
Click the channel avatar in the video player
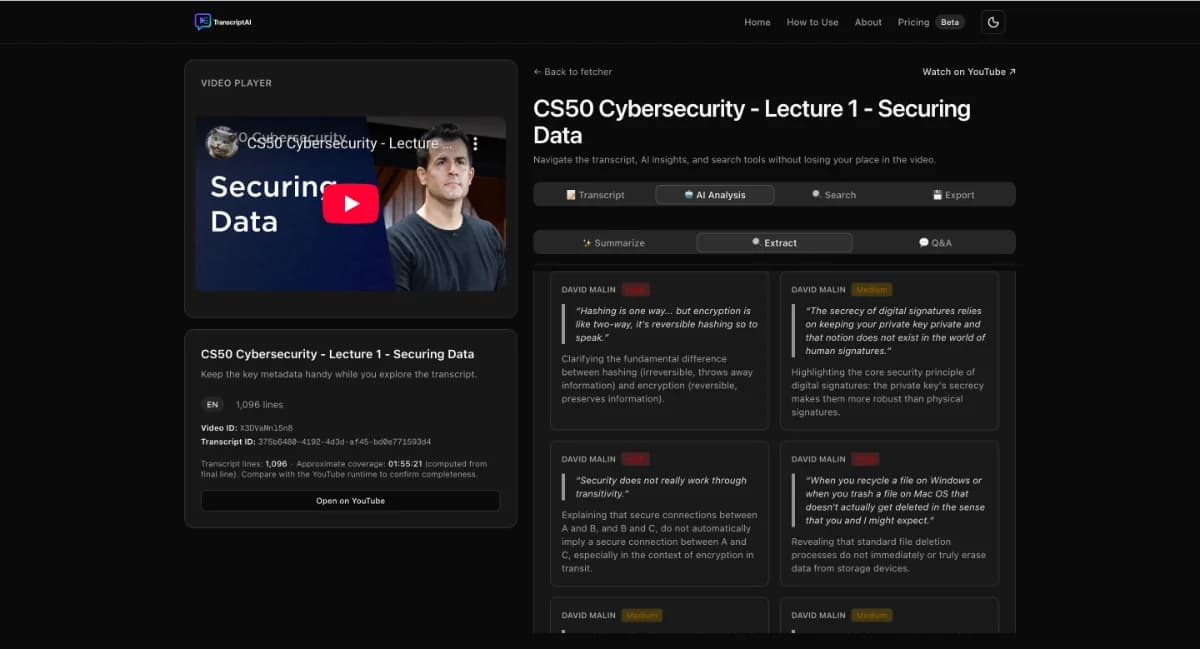(x=222, y=143)
